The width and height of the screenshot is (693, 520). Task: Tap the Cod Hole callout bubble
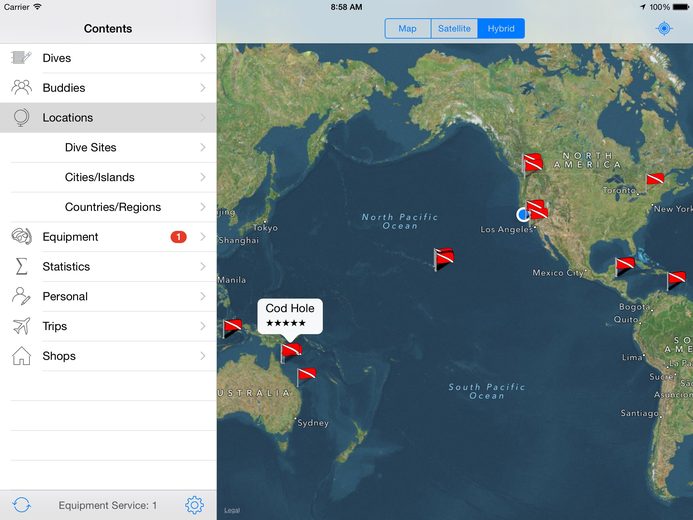(x=290, y=316)
